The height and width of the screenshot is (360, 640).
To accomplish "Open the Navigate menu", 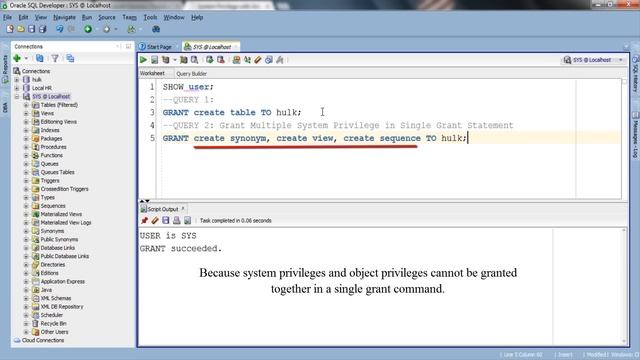I will (64, 17).
